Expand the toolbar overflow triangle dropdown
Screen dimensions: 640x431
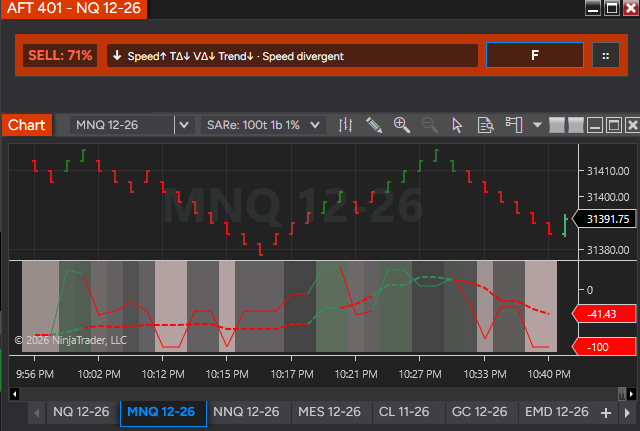point(537,125)
